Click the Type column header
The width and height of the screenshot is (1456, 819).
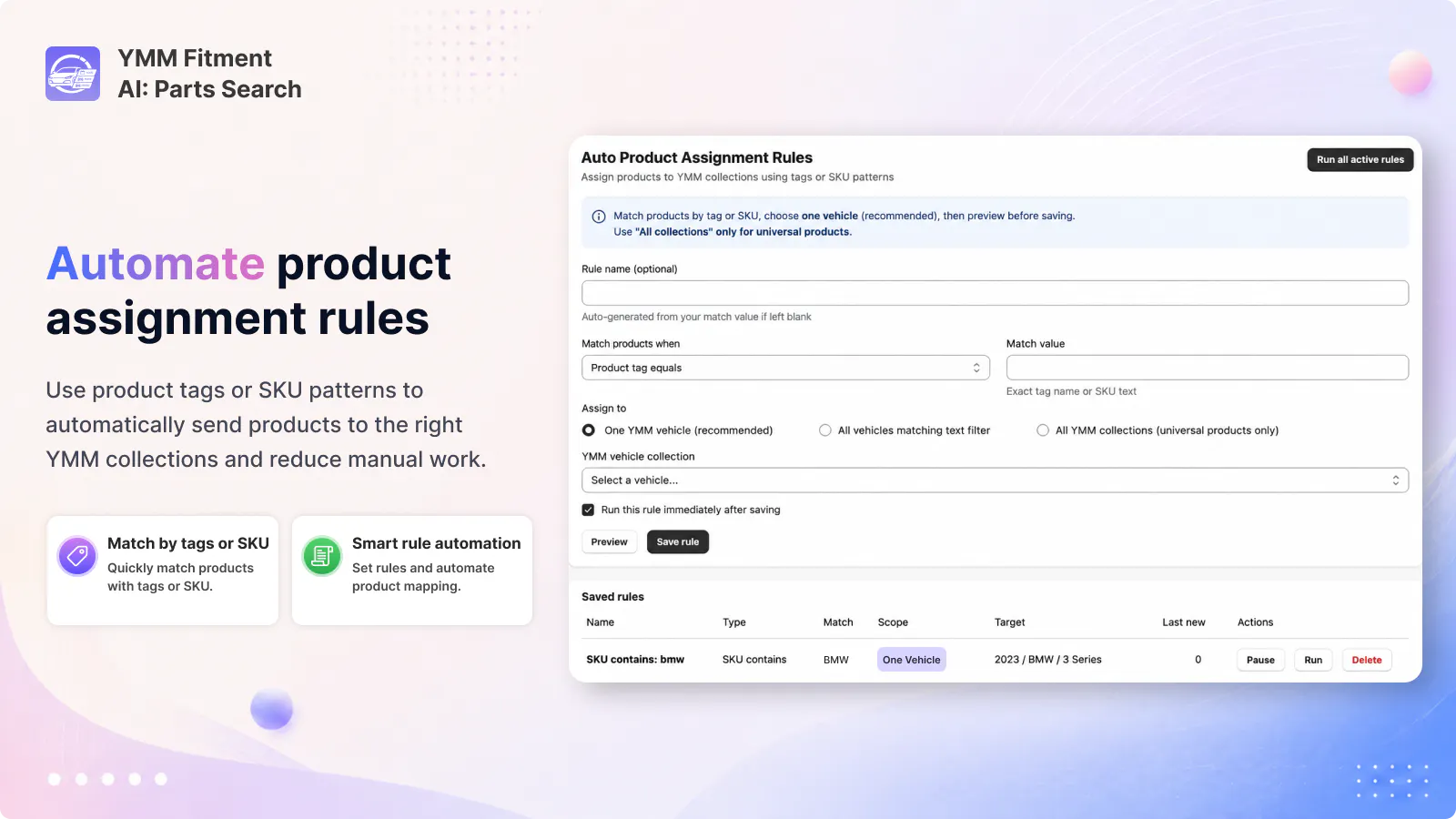734,622
